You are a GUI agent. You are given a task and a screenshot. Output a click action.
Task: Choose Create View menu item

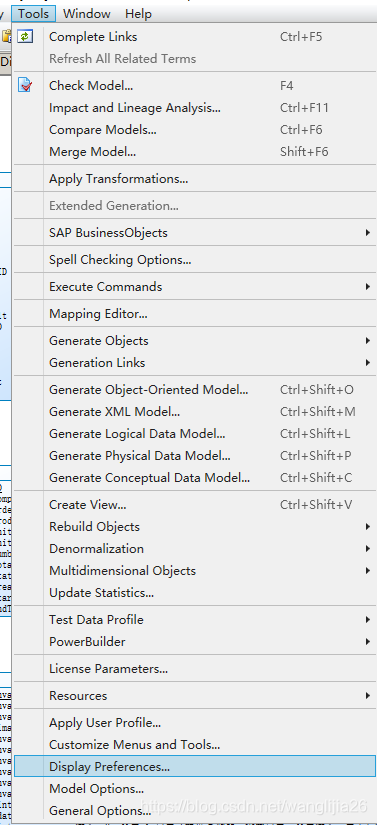click(x=195, y=505)
